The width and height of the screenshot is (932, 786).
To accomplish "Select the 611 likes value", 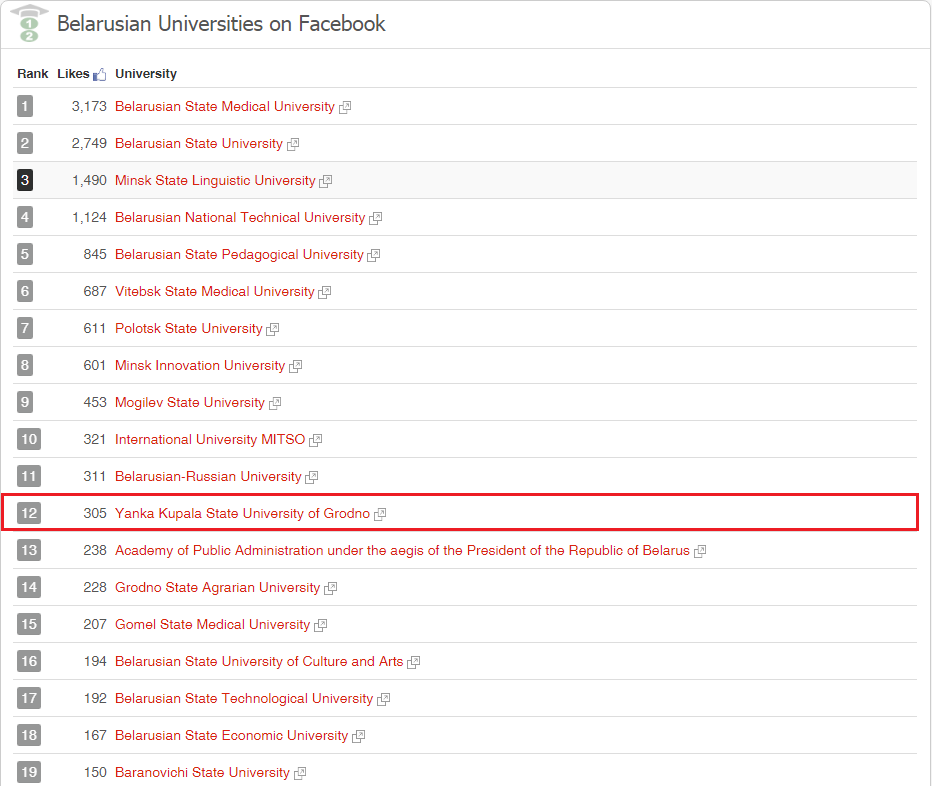I will [95, 328].
